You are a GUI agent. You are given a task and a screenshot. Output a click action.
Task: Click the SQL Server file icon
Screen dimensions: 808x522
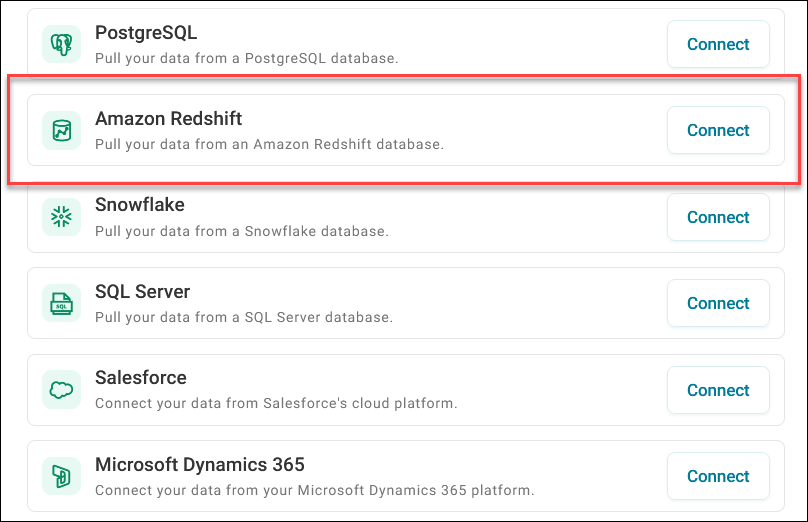click(61, 303)
